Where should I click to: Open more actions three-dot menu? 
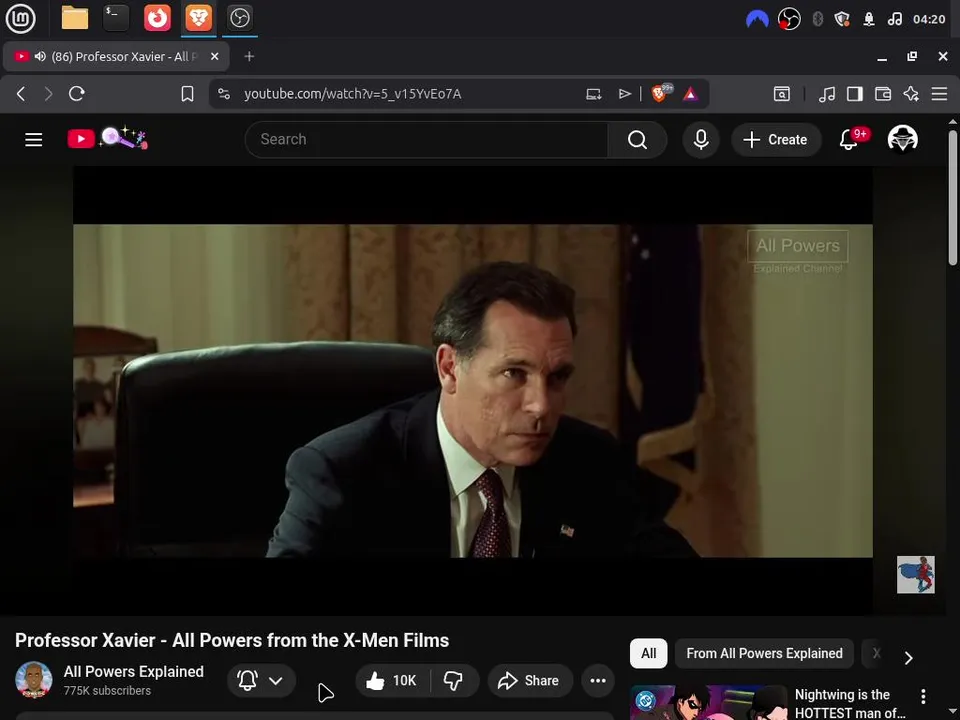point(598,680)
